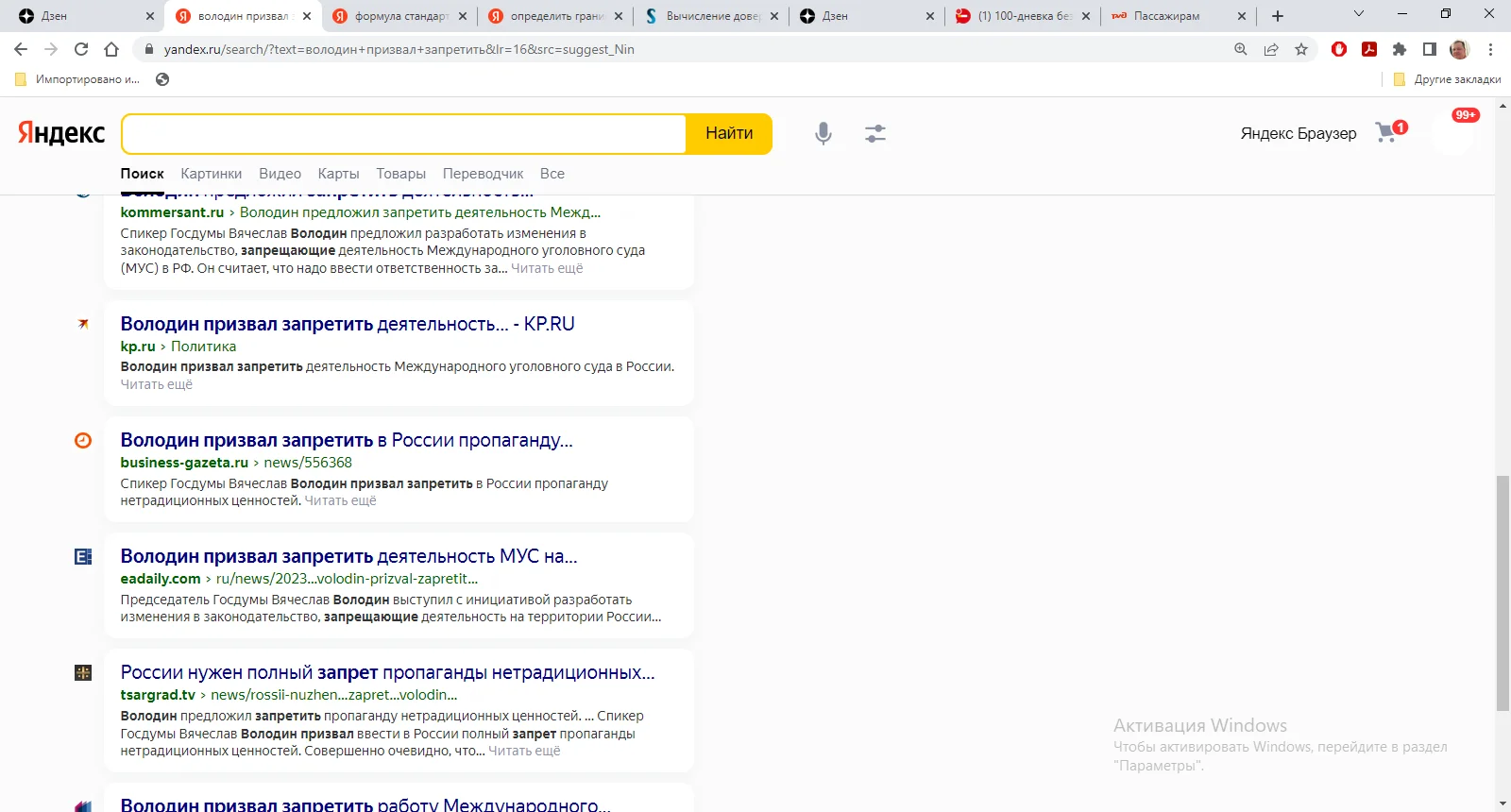Viewport: 1511px width, 812px height.
Task: Reload the current page
Action: [x=81, y=49]
